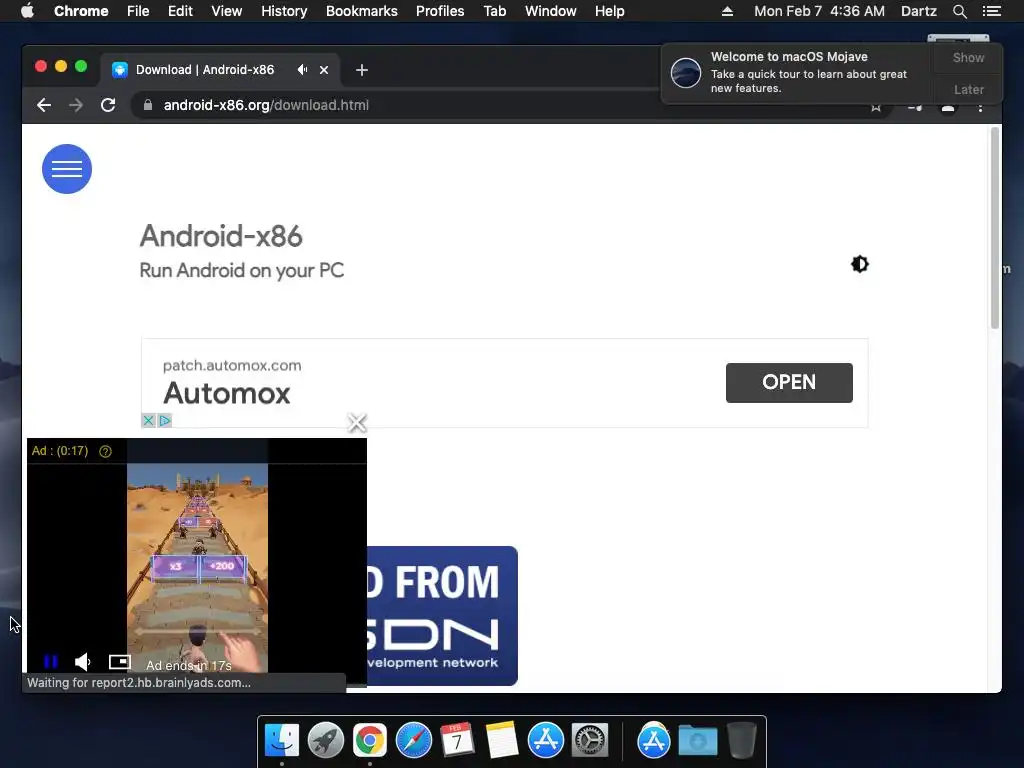Viewport: 1024px width, 768px height.
Task: Click the Welcome to macOS Mojave notification
Action: click(x=798, y=72)
